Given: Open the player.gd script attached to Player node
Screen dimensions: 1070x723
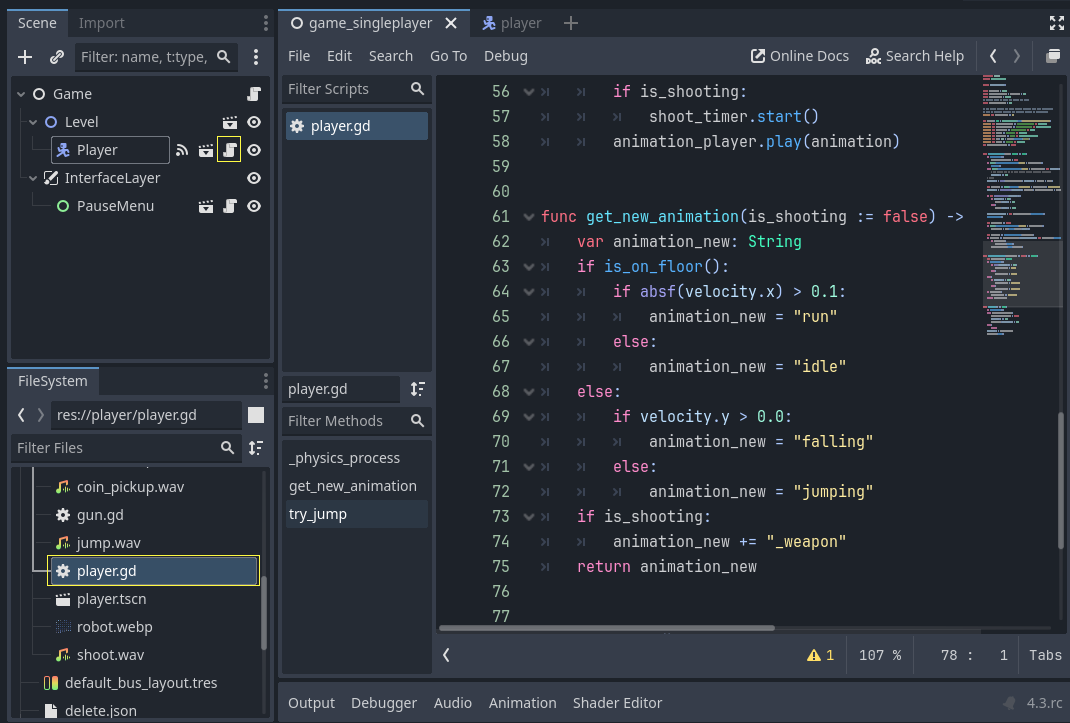Looking at the screenshot, I should (231, 150).
